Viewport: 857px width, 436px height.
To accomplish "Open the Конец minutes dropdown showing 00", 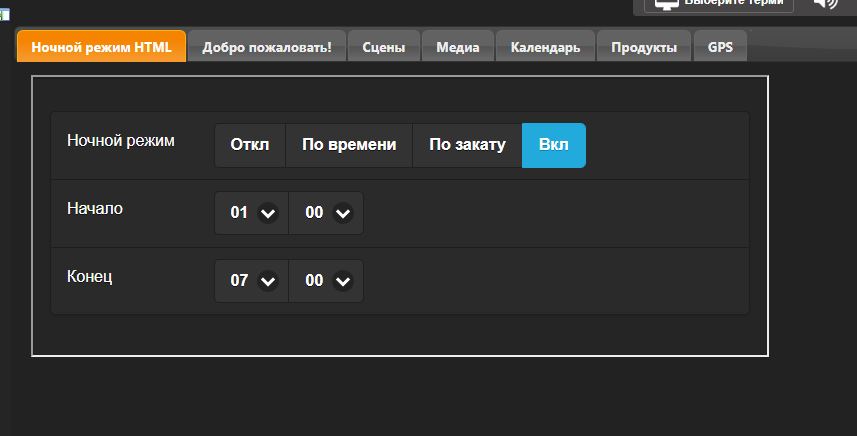I will pos(326,280).
